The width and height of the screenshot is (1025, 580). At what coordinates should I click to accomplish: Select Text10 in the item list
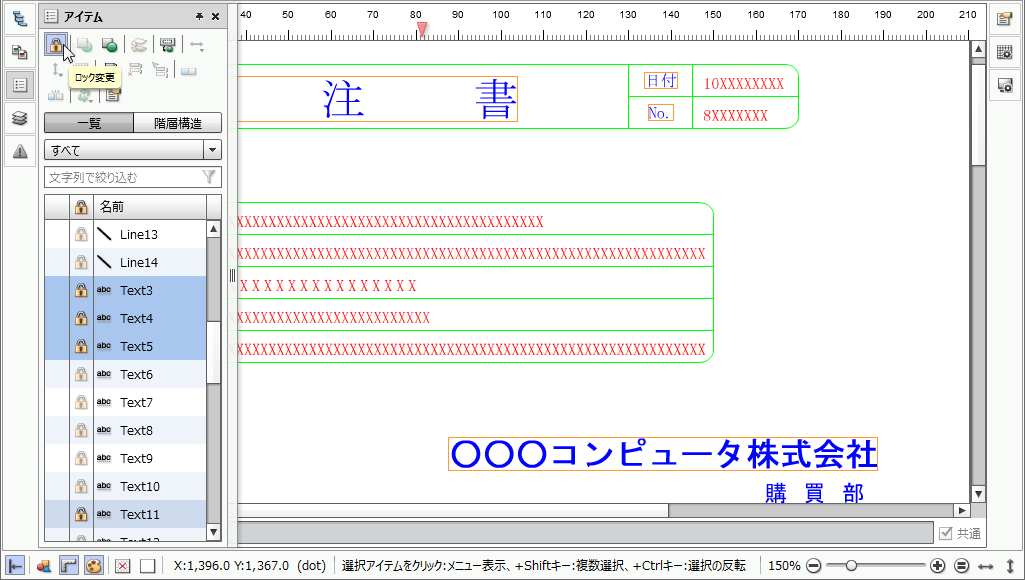139,486
